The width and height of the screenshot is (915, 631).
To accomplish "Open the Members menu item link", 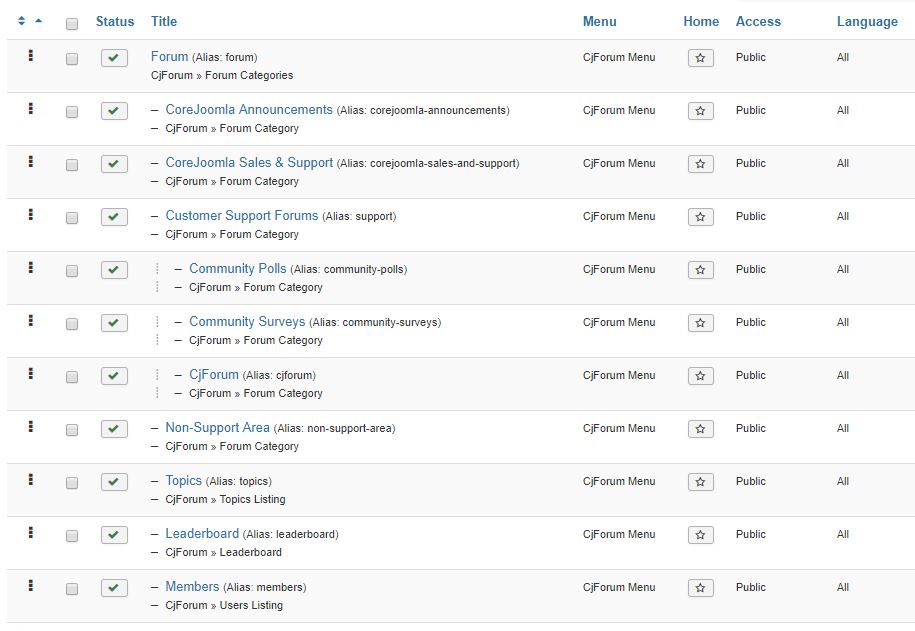I will pyautogui.click(x=192, y=586).
